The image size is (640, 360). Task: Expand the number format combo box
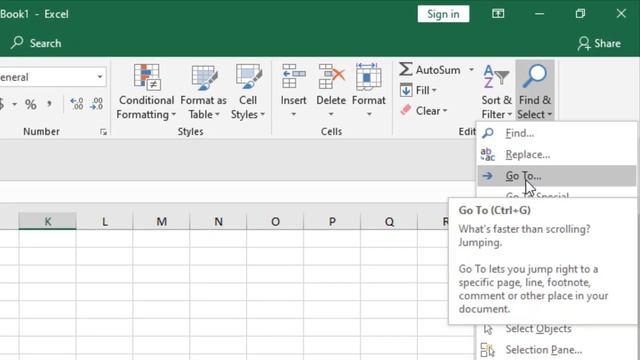[100, 77]
